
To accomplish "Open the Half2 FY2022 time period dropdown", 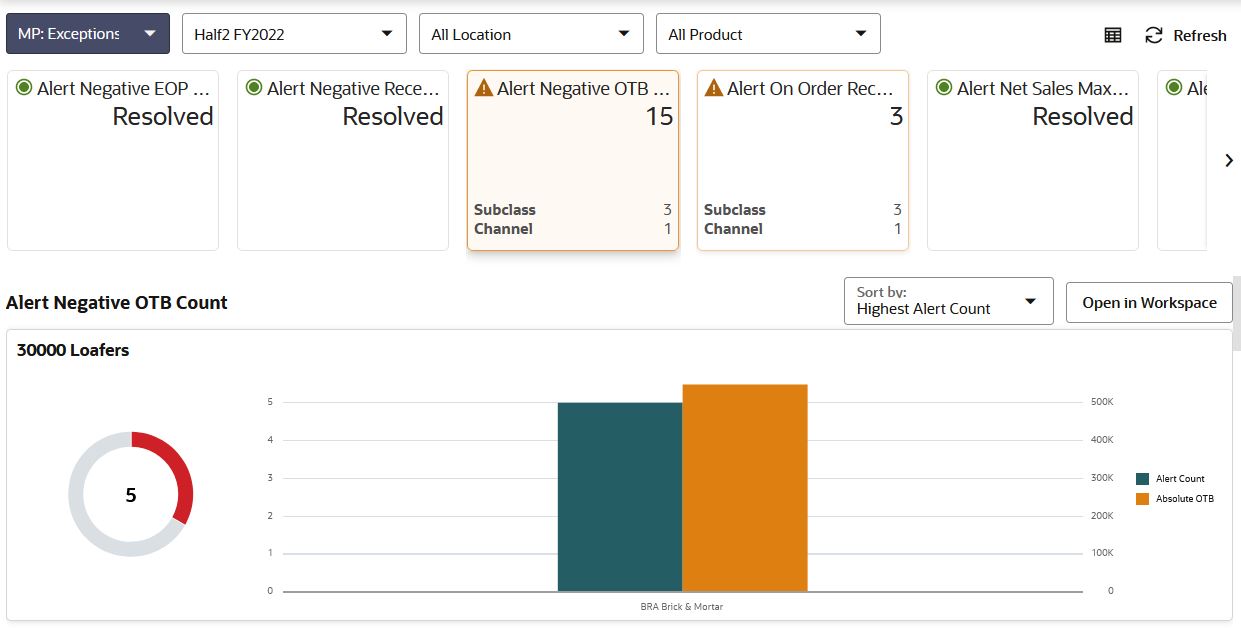I will pyautogui.click(x=292, y=32).
